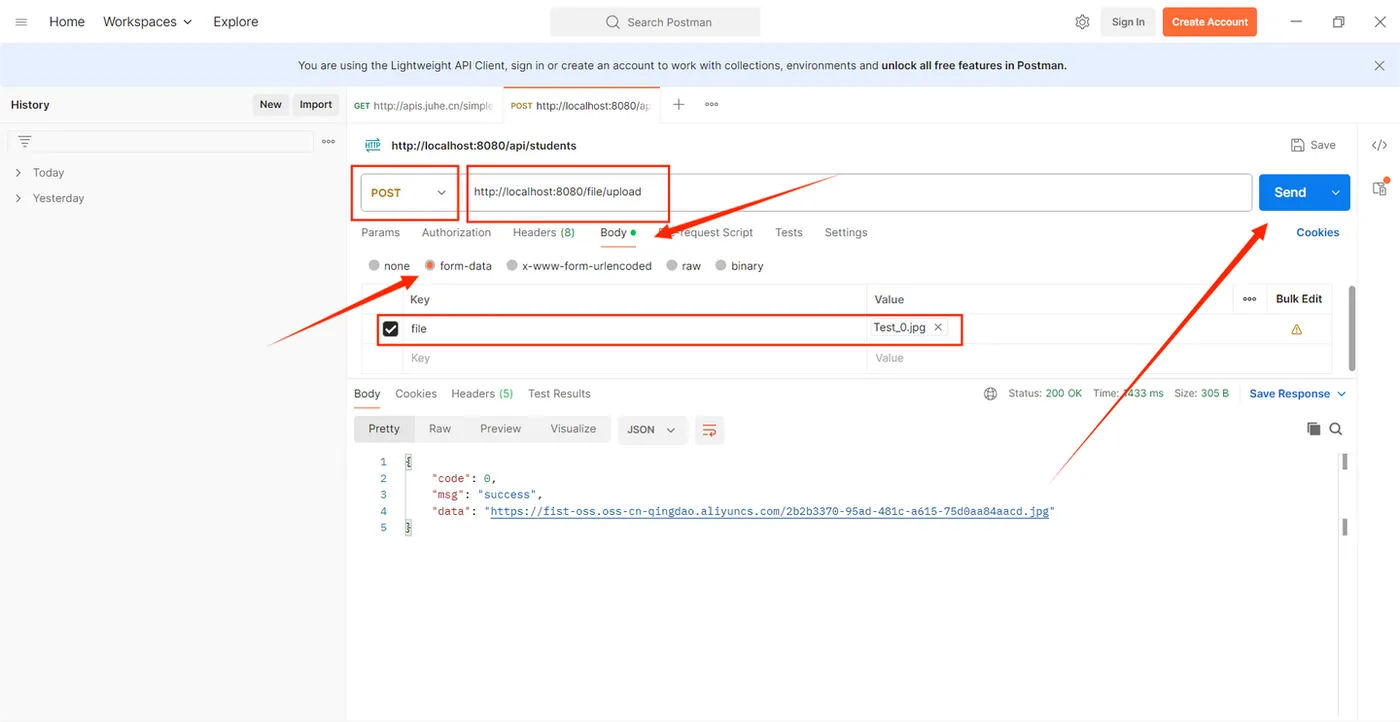Open Postman settings gear icon
This screenshot has width=1400, height=722.
pos(1082,22)
